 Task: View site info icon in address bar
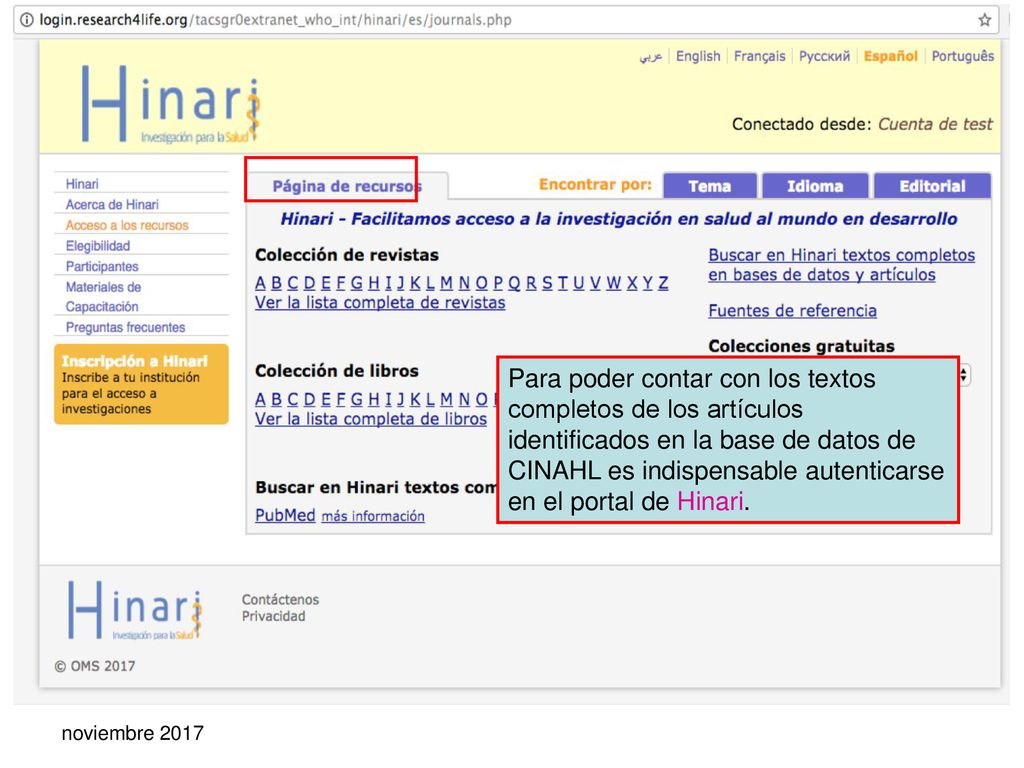click(x=27, y=20)
